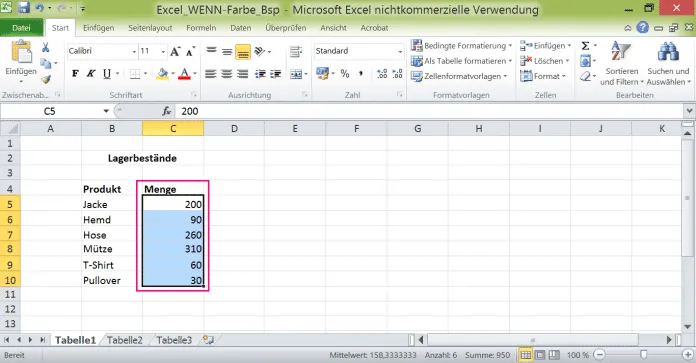Apply accounting currency format icon
Screen dimensions: 696x363
(x=322, y=73)
